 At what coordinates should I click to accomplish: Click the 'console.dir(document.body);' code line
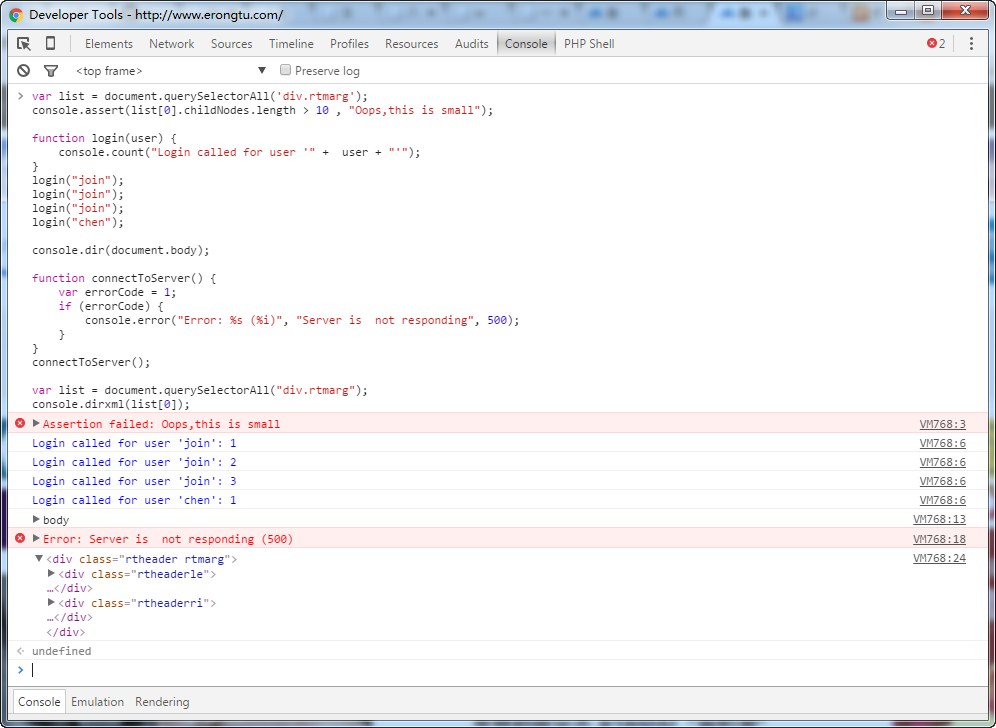point(121,250)
